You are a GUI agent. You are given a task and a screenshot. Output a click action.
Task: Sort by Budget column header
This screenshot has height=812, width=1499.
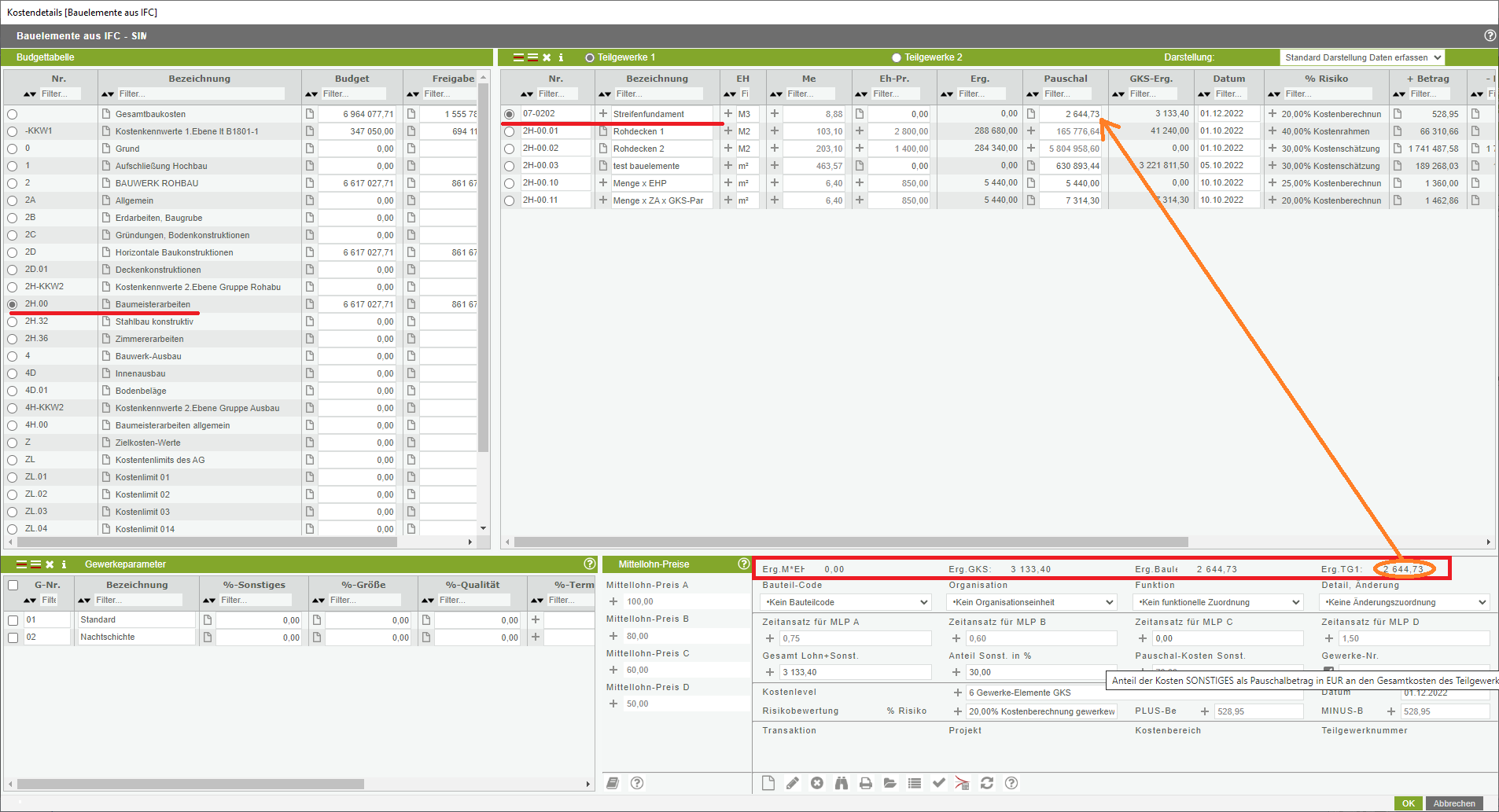point(352,79)
